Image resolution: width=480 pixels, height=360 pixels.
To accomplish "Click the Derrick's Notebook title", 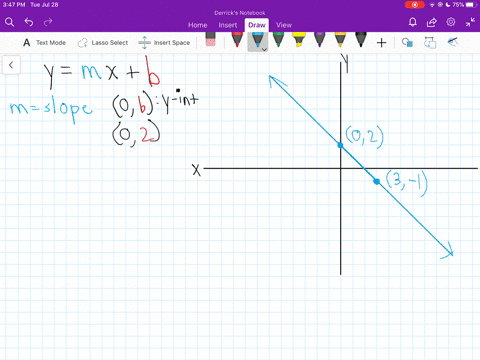I will pyautogui.click(x=240, y=13).
